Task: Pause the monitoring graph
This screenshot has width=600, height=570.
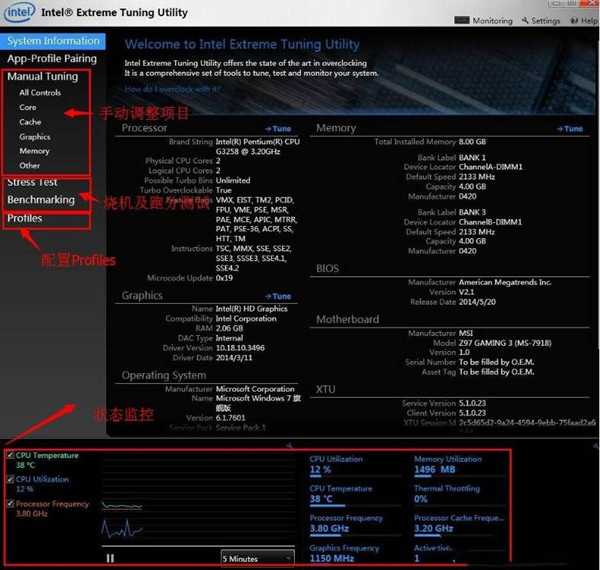Action: (111, 558)
